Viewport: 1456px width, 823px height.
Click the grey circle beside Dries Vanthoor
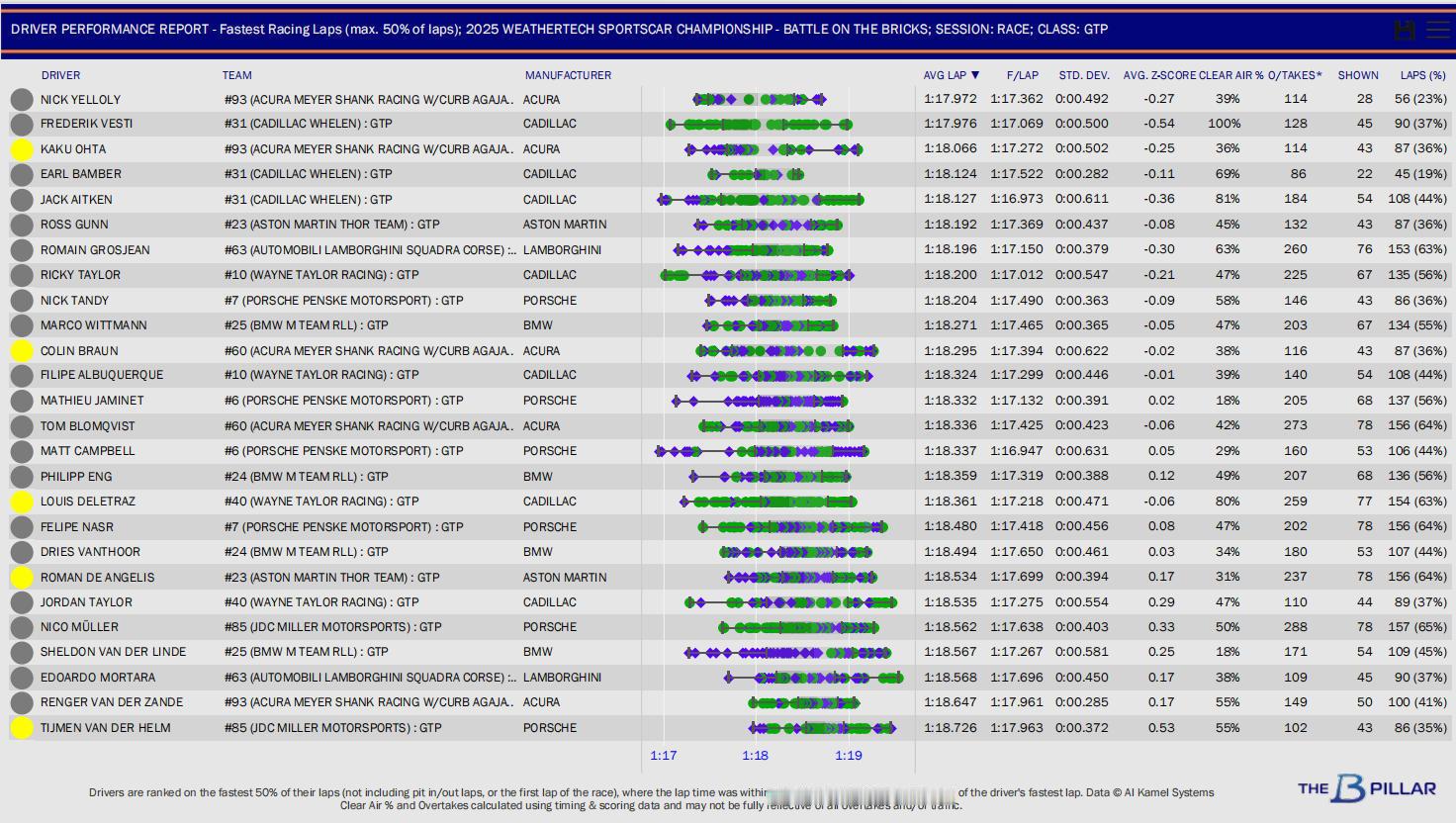[22, 552]
